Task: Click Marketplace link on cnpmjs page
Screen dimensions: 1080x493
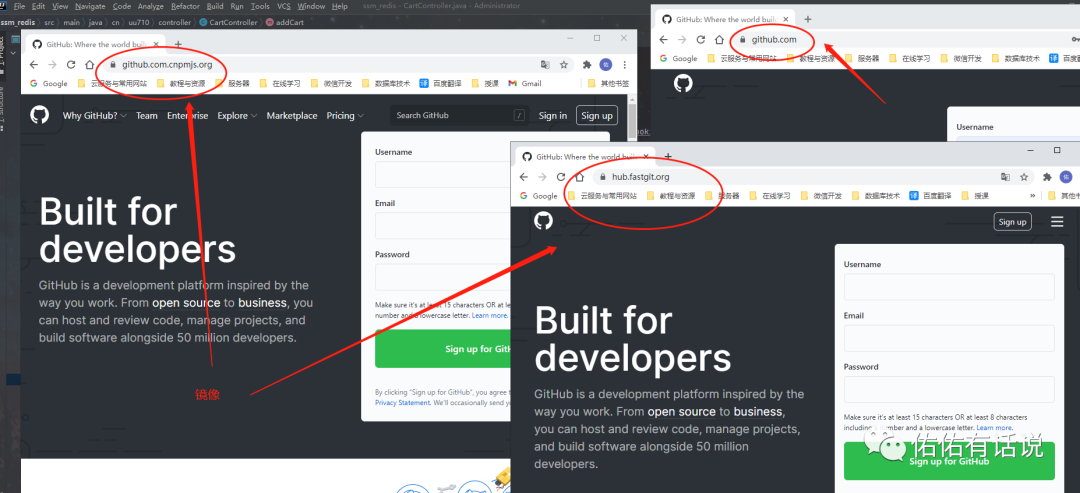Action: point(292,116)
